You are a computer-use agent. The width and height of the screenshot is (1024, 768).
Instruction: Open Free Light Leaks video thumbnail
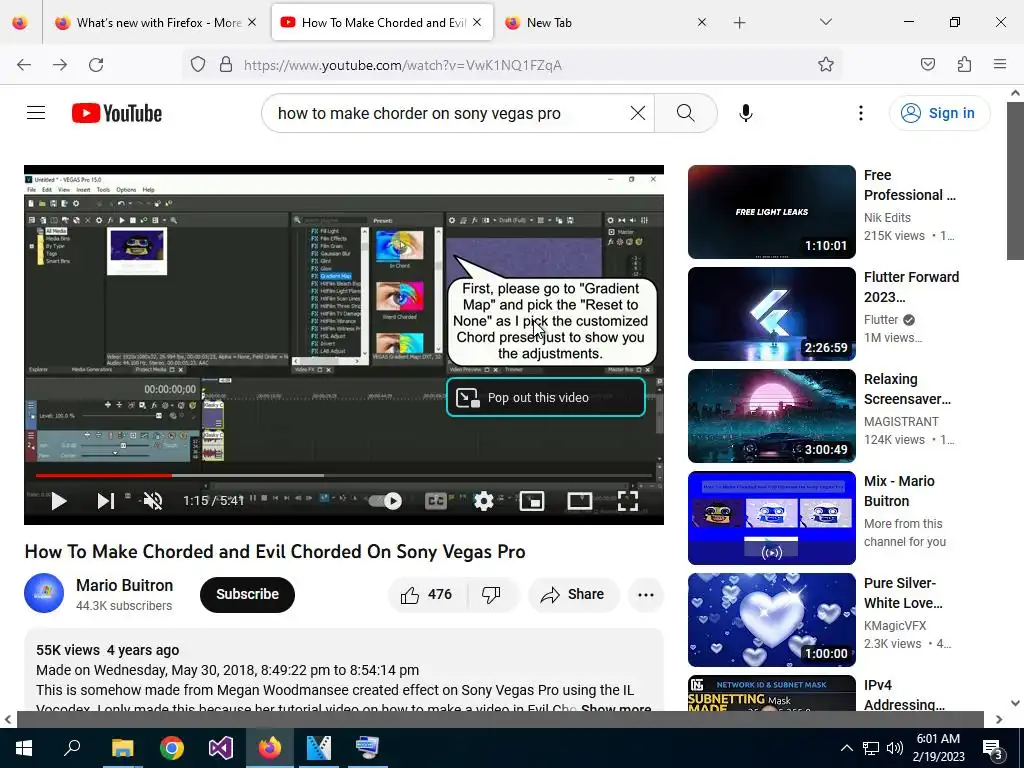772,212
